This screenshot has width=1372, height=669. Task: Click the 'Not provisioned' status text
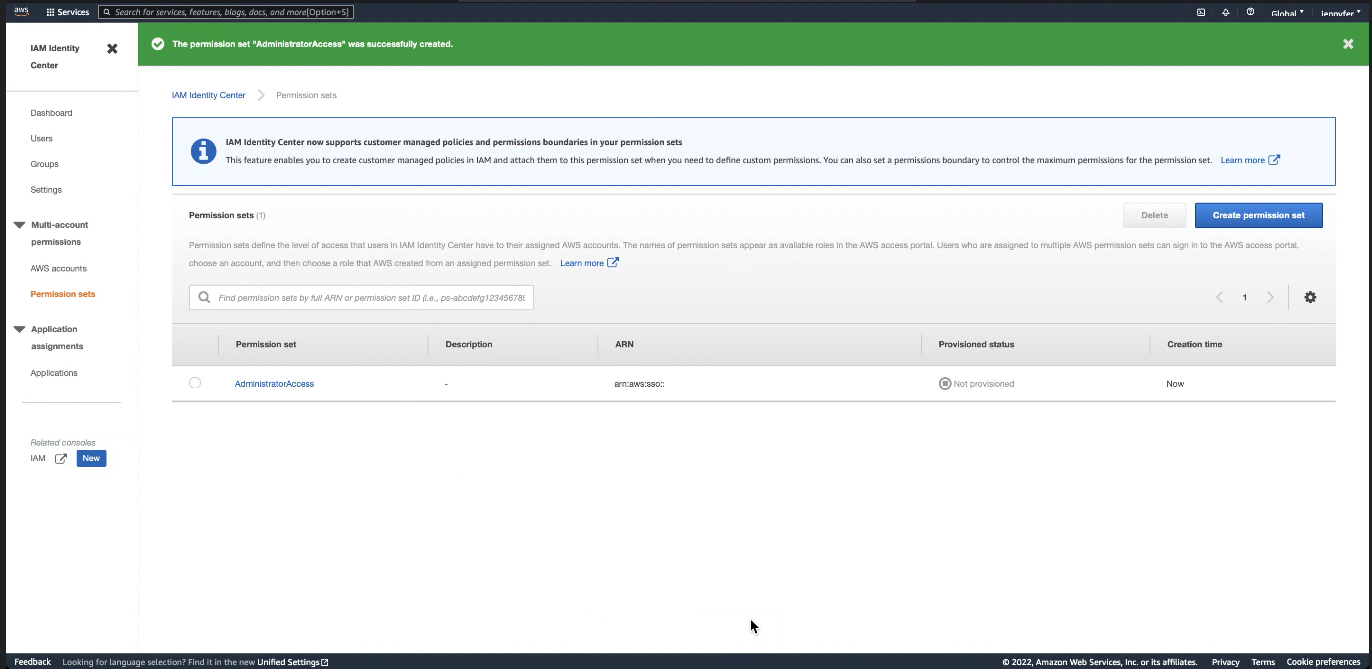[x=984, y=384]
